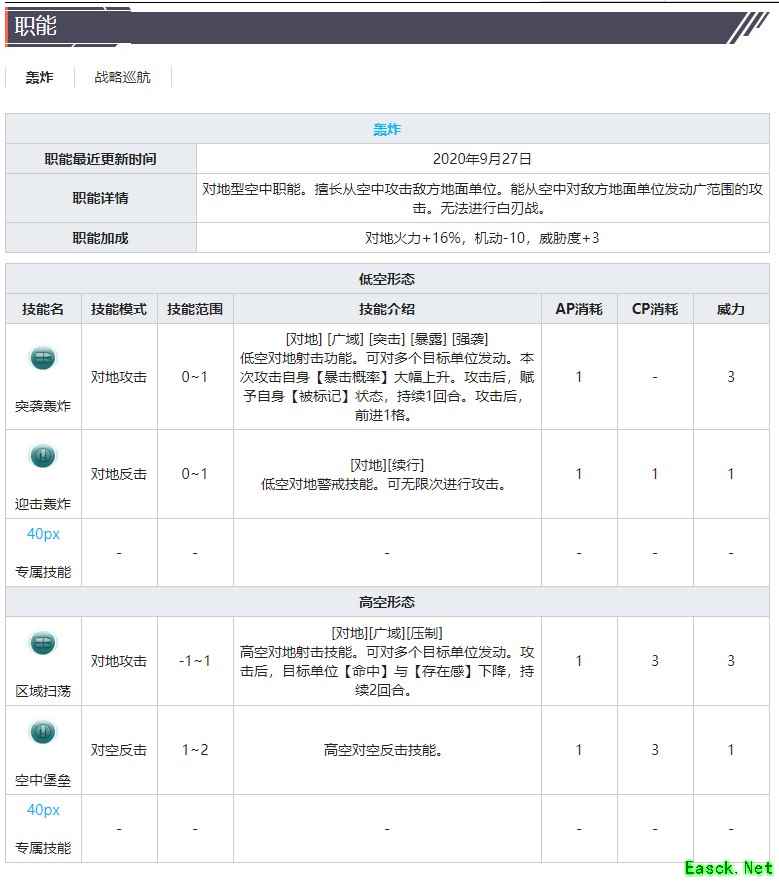Click the 职能 section heading
779x882 pixels.
(x=36, y=27)
